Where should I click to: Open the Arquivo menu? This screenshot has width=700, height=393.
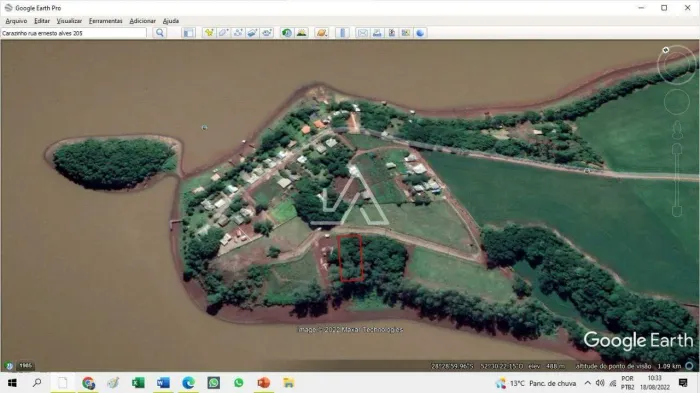(x=16, y=21)
